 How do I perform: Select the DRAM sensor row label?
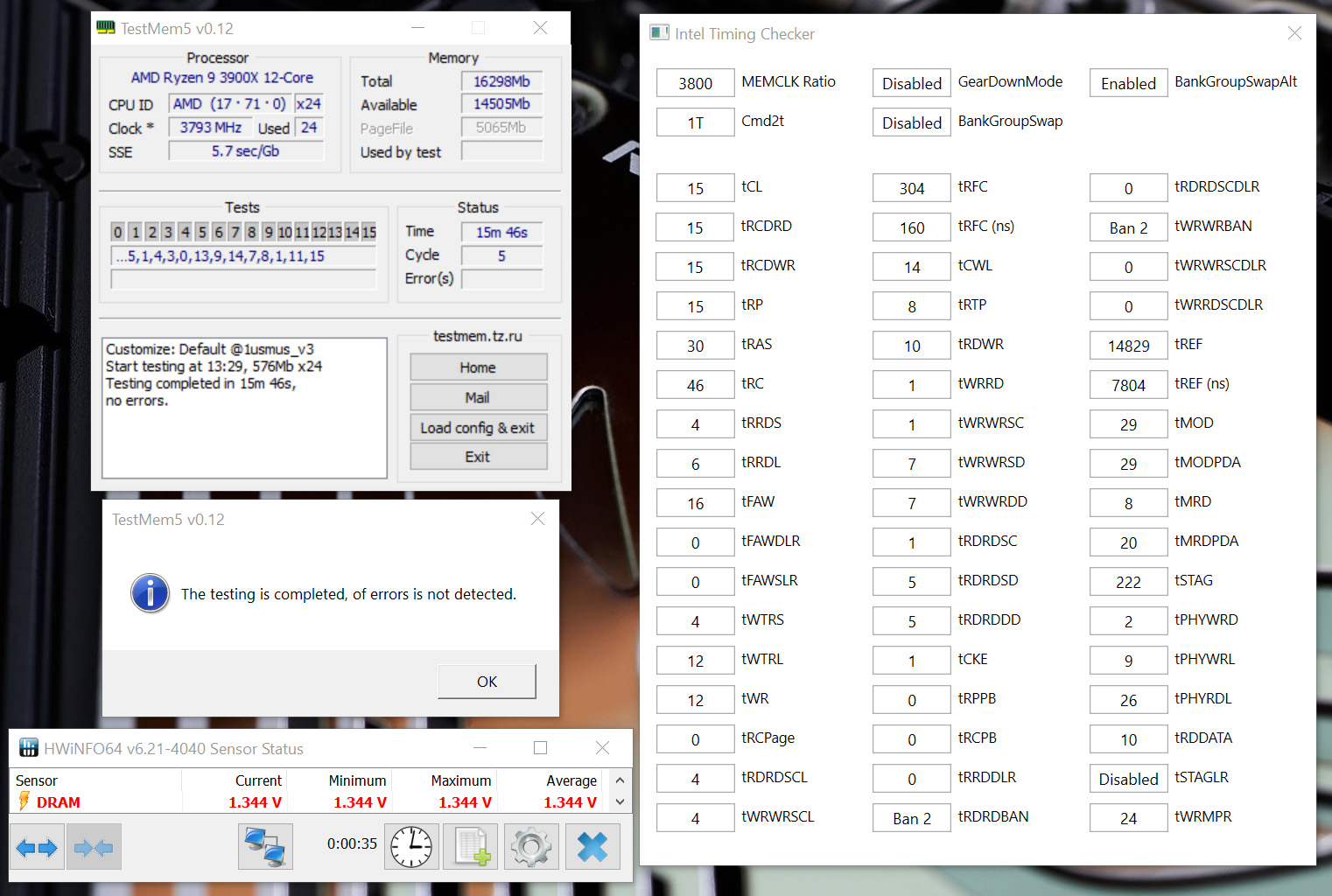[x=59, y=802]
